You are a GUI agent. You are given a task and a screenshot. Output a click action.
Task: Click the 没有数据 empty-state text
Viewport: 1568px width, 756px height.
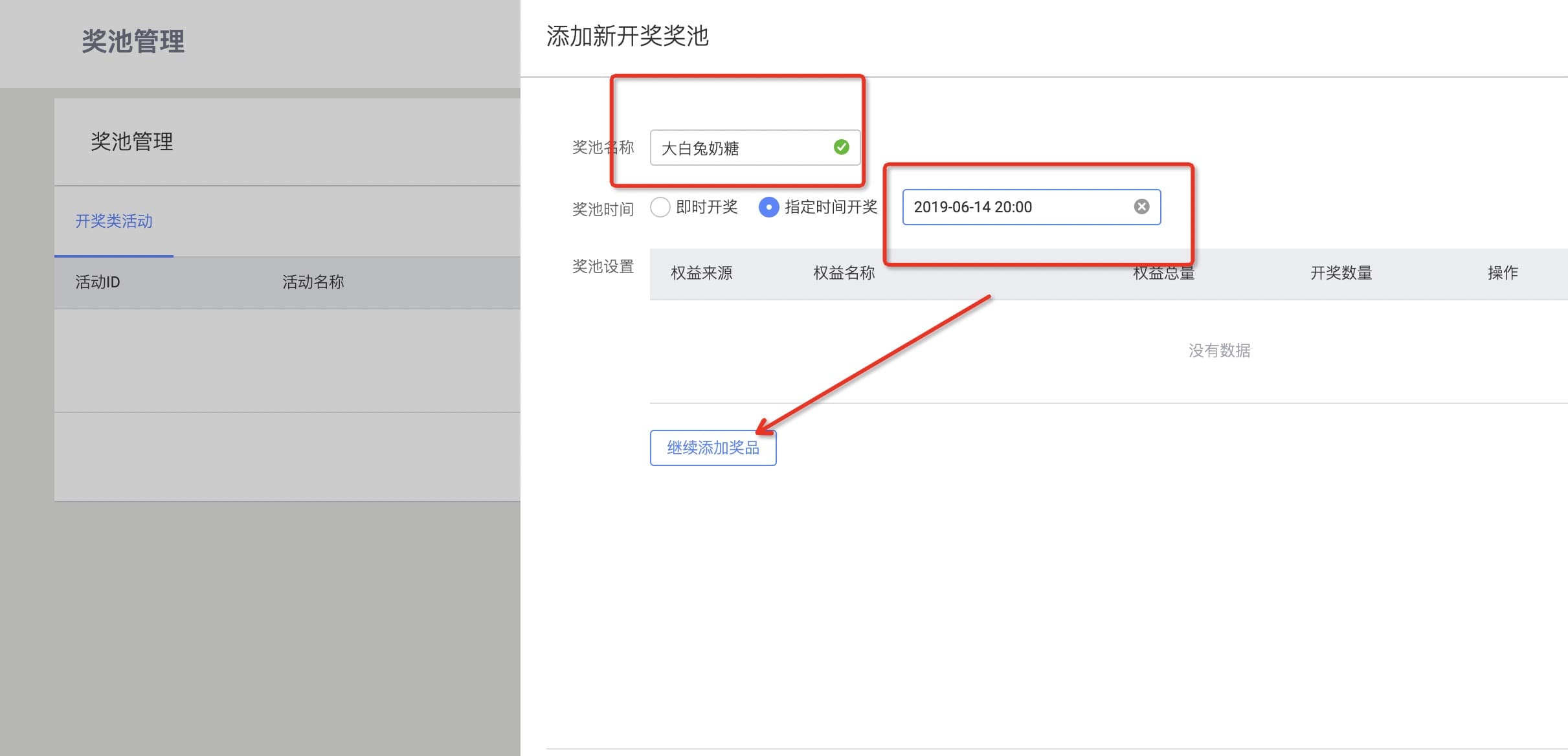click(x=1219, y=350)
